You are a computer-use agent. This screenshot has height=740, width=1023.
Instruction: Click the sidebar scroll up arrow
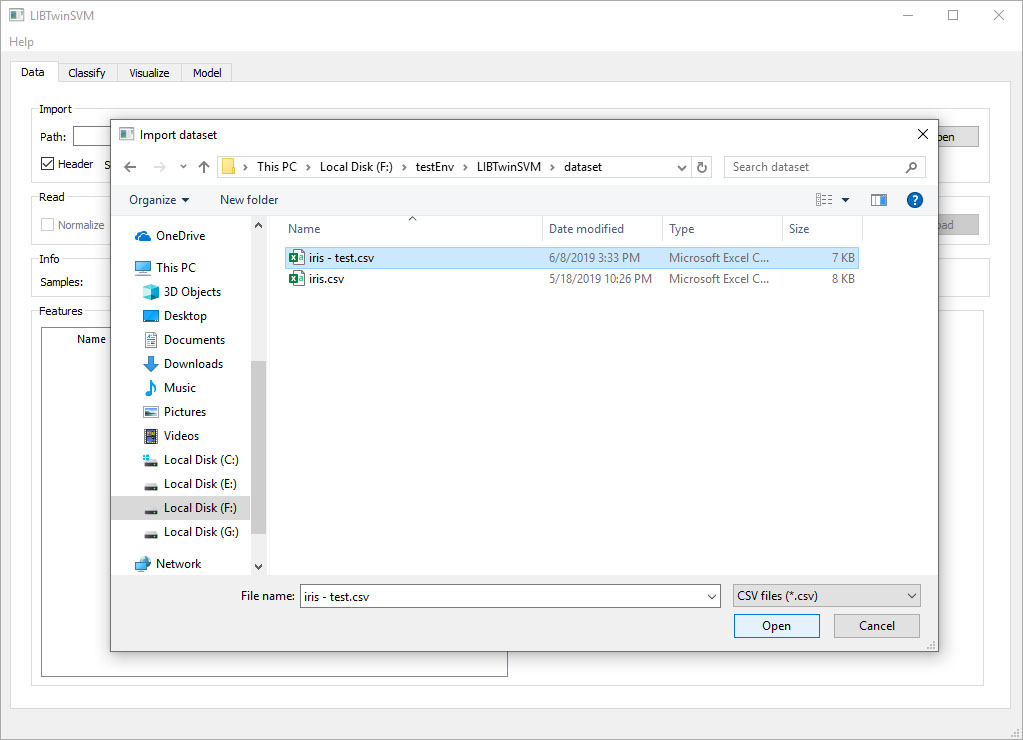pos(258,225)
